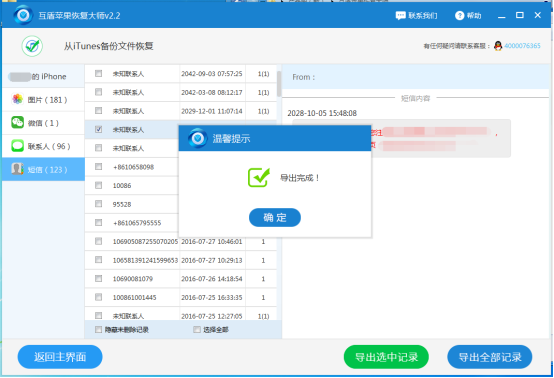Open the 微信 (1) WeChat category
554x378 pixels.
tap(43, 123)
